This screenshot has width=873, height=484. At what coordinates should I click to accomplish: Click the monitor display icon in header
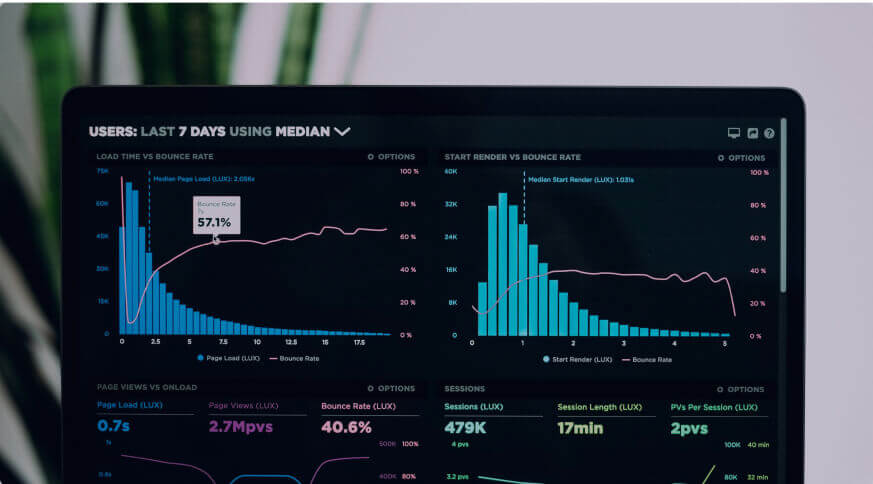(734, 133)
